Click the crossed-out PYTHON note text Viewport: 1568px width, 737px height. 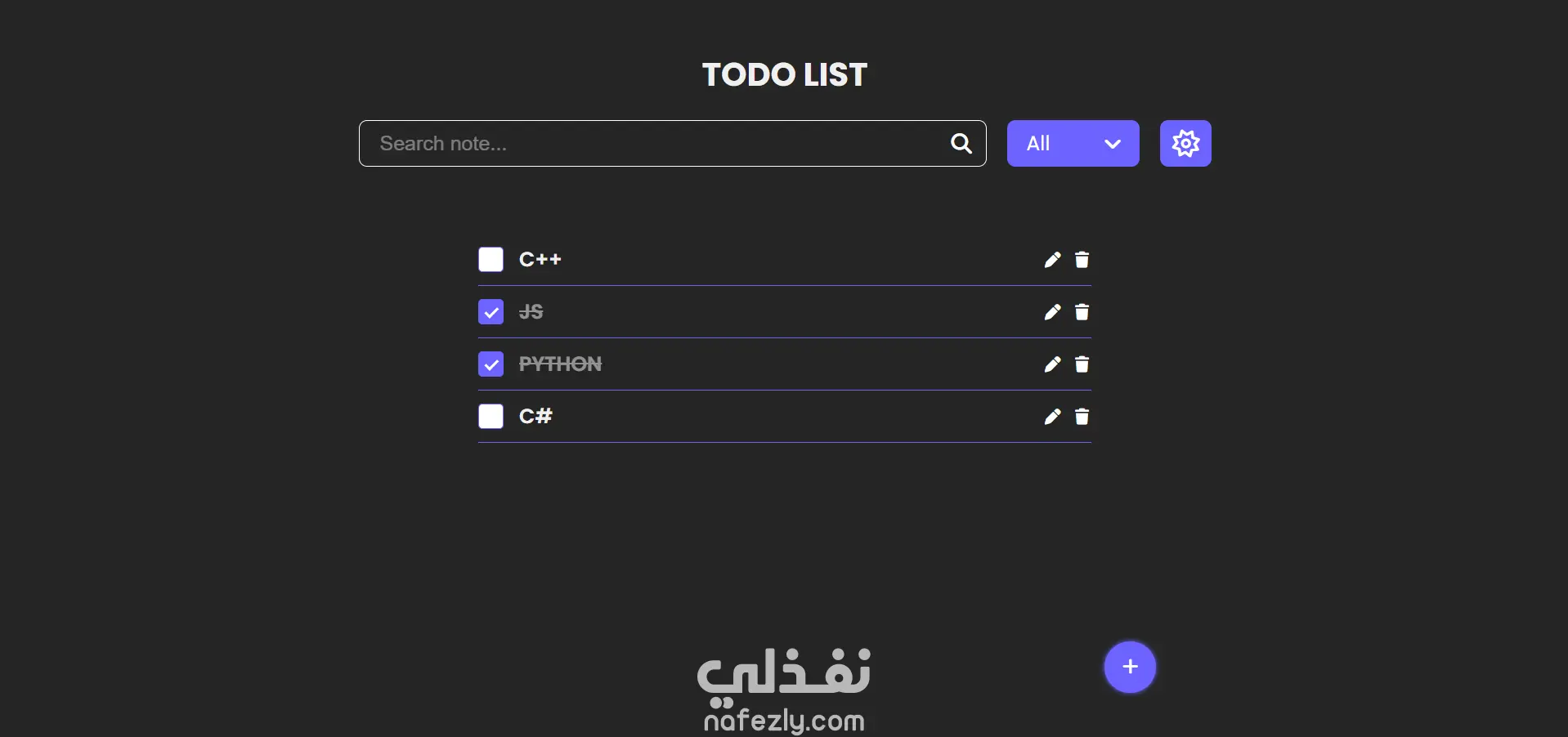(560, 364)
